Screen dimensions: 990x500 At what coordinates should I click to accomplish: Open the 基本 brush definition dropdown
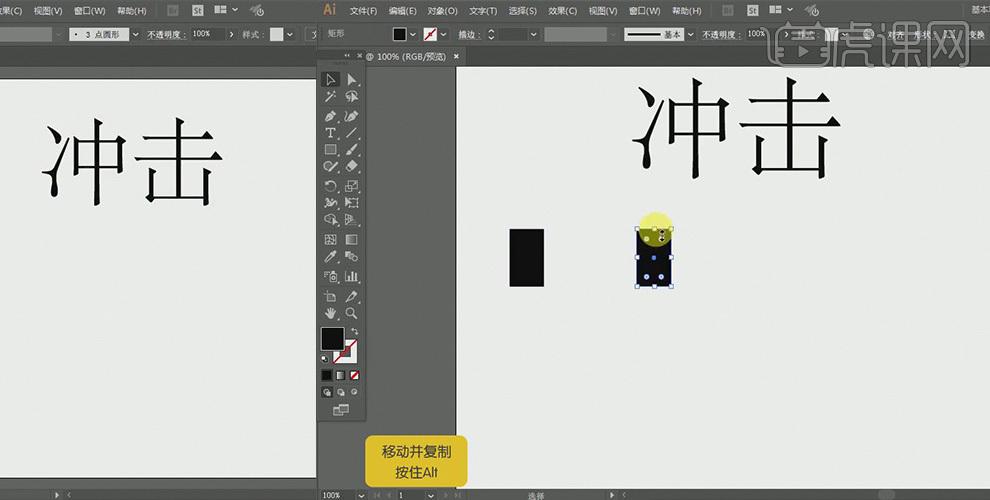690,35
